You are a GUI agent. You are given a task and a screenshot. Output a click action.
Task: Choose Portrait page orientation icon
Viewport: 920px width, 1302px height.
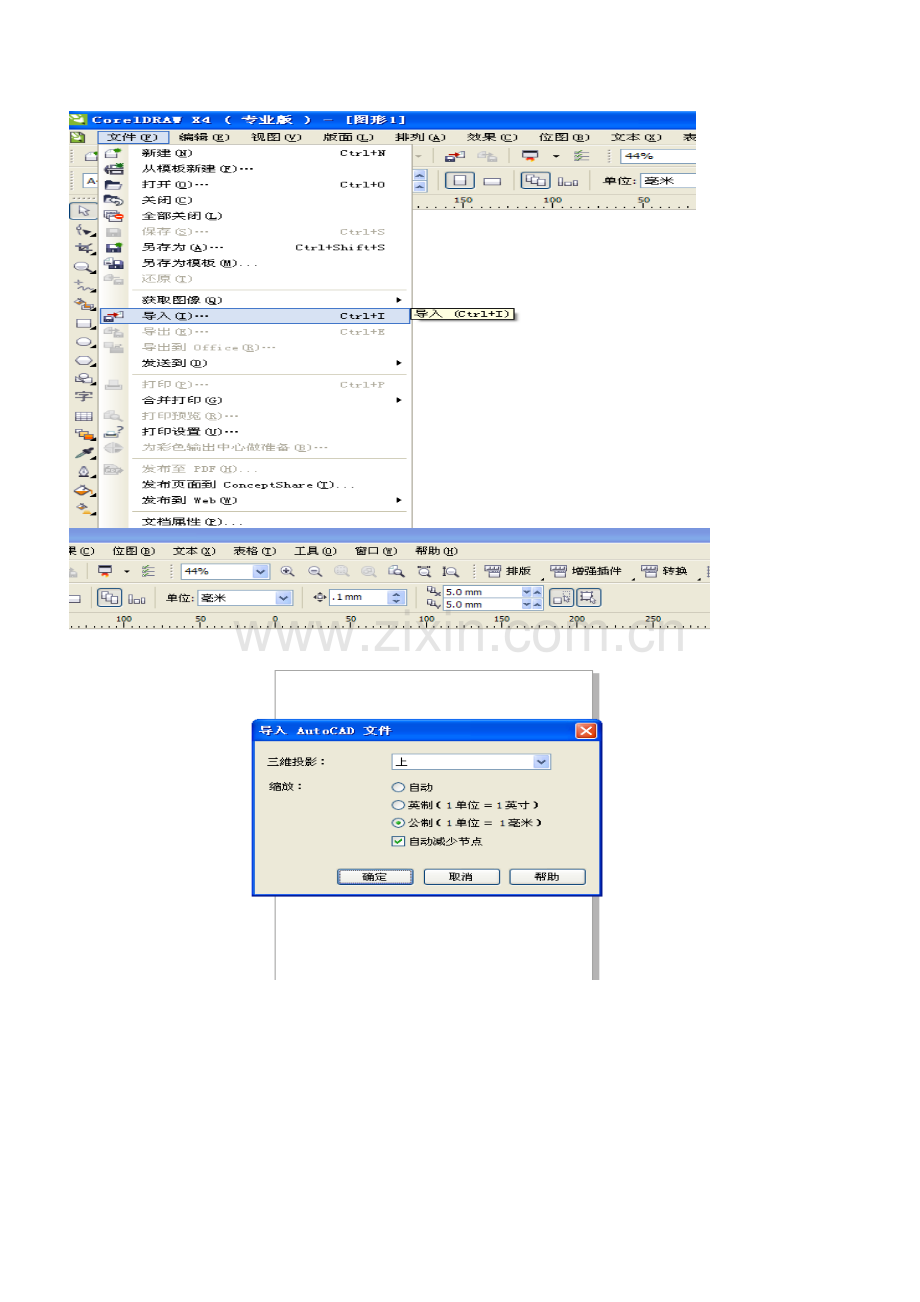(x=460, y=181)
